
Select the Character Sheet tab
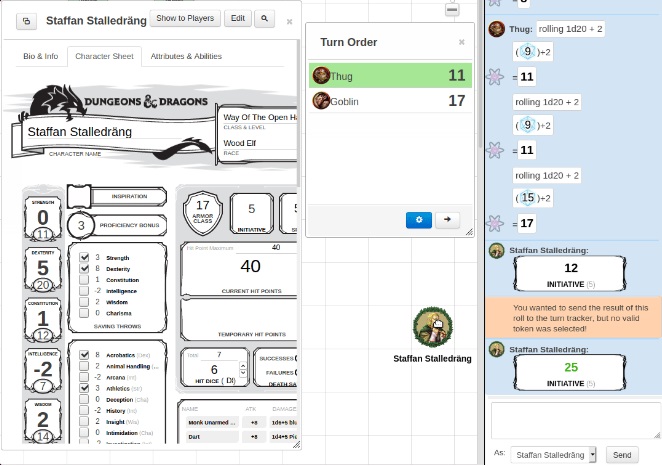104,56
